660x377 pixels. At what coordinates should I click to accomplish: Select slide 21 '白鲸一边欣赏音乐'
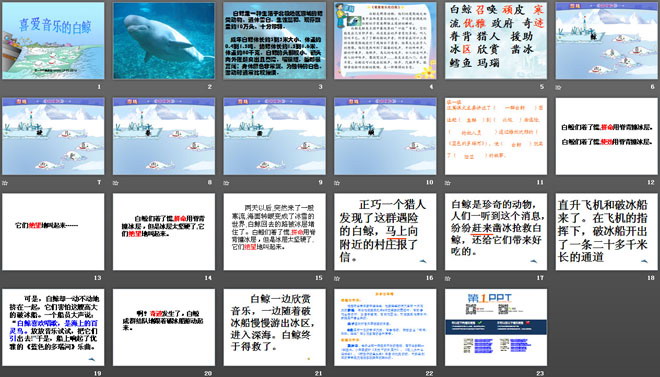(x=274, y=327)
